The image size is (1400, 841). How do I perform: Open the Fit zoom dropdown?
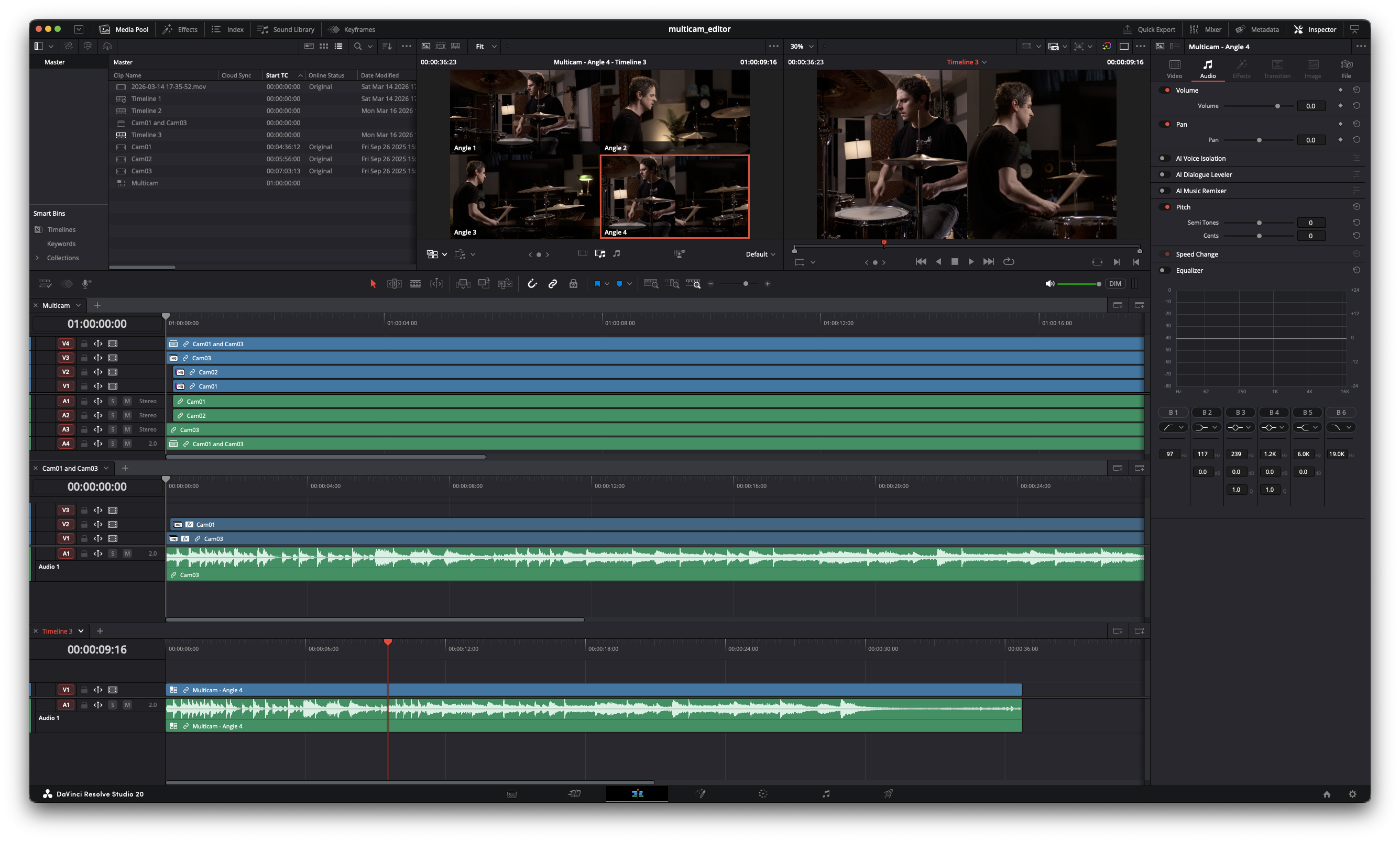[486, 47]
